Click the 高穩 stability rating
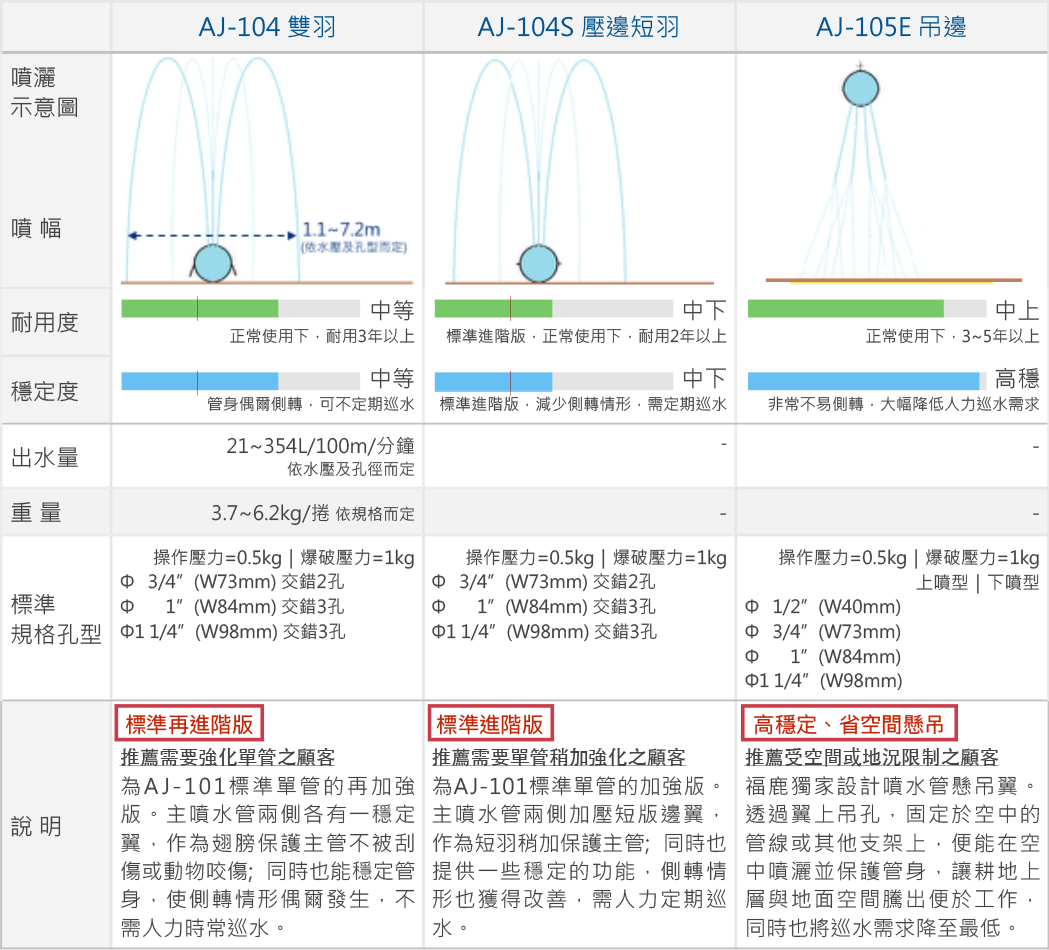The image size is (1049, 950). click(x=1017, y=379)
